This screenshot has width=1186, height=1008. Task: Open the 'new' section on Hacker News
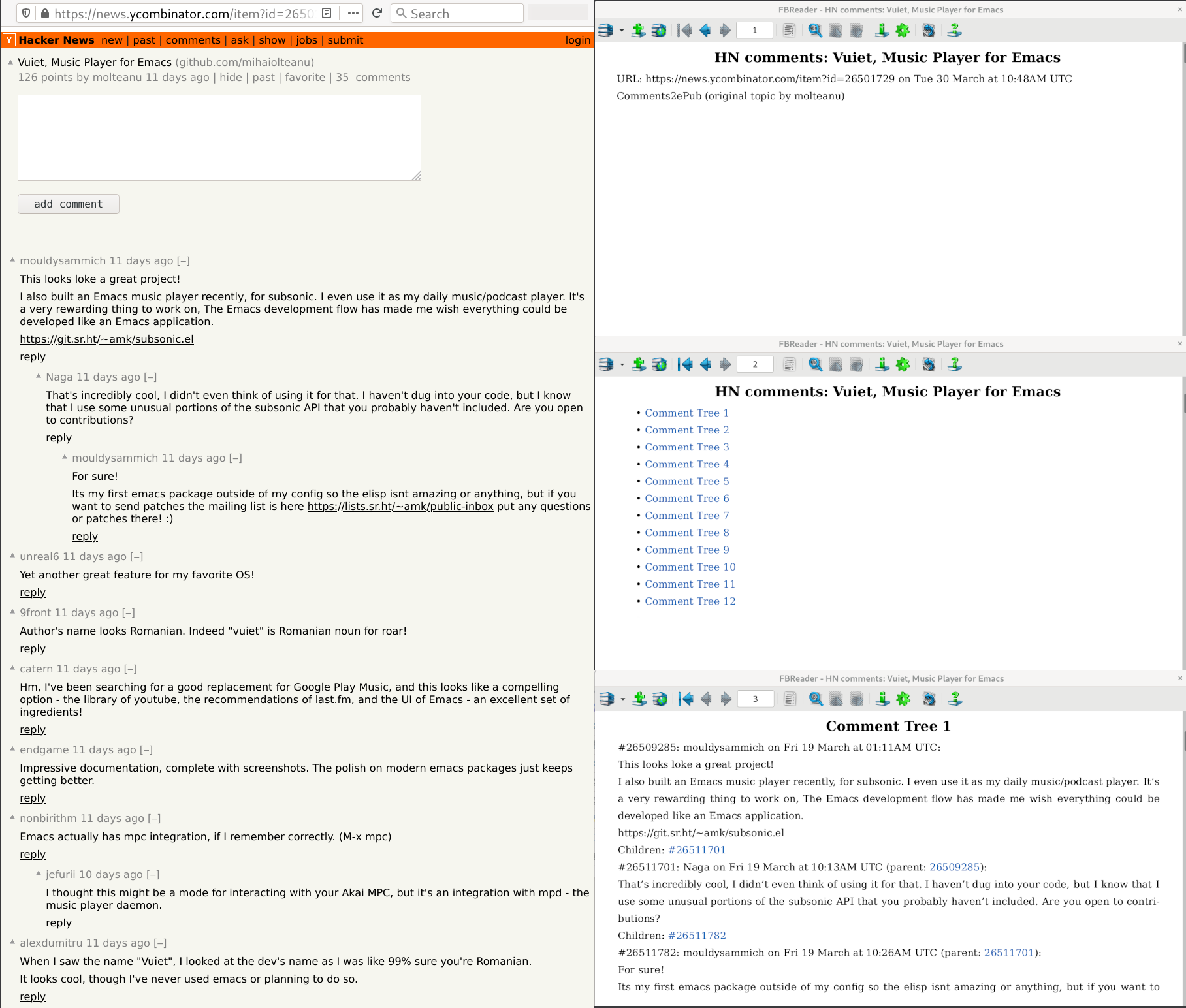click(112, 40)
